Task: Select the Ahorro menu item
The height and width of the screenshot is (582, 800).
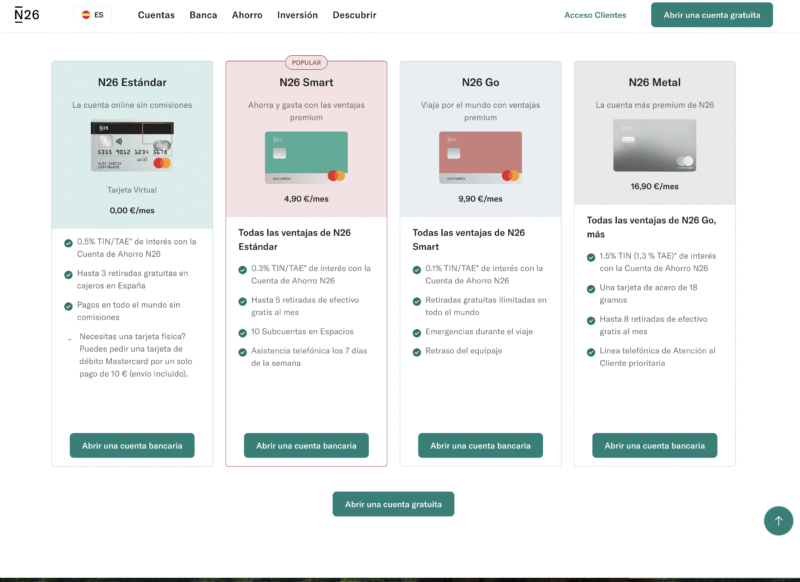Action: coord(246,15)
